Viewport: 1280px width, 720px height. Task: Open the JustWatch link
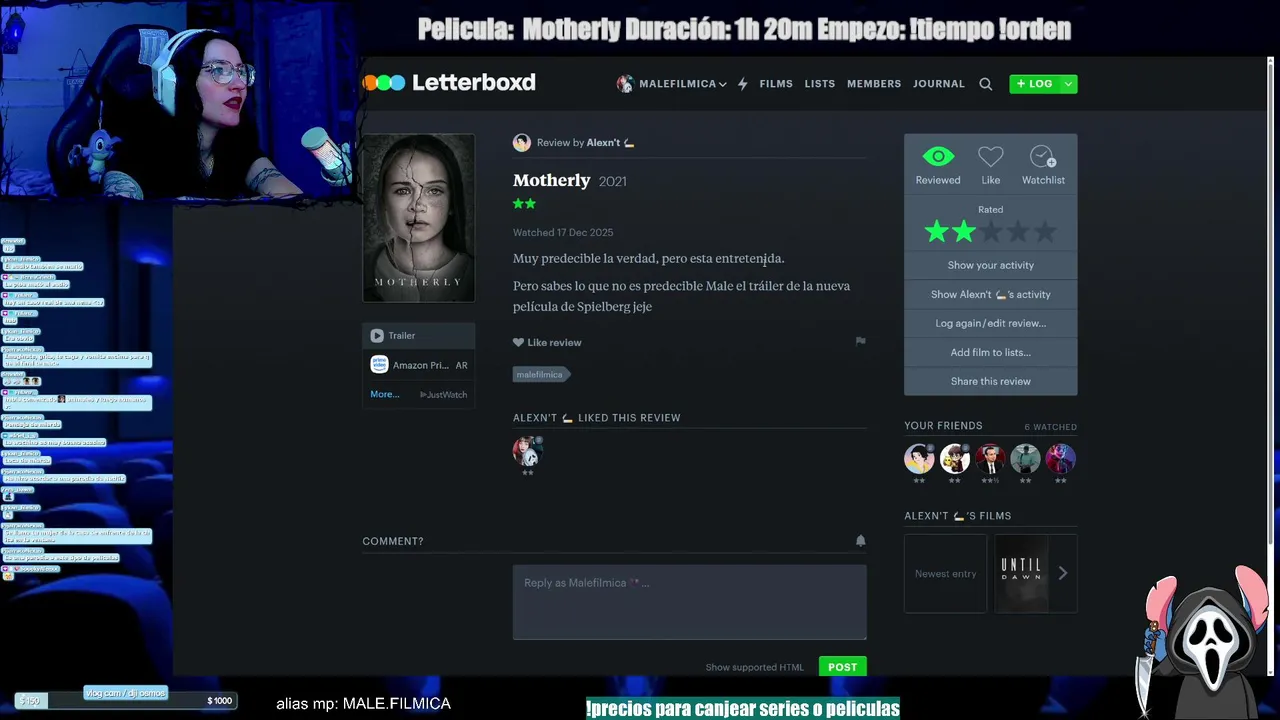tap(444, 395)
